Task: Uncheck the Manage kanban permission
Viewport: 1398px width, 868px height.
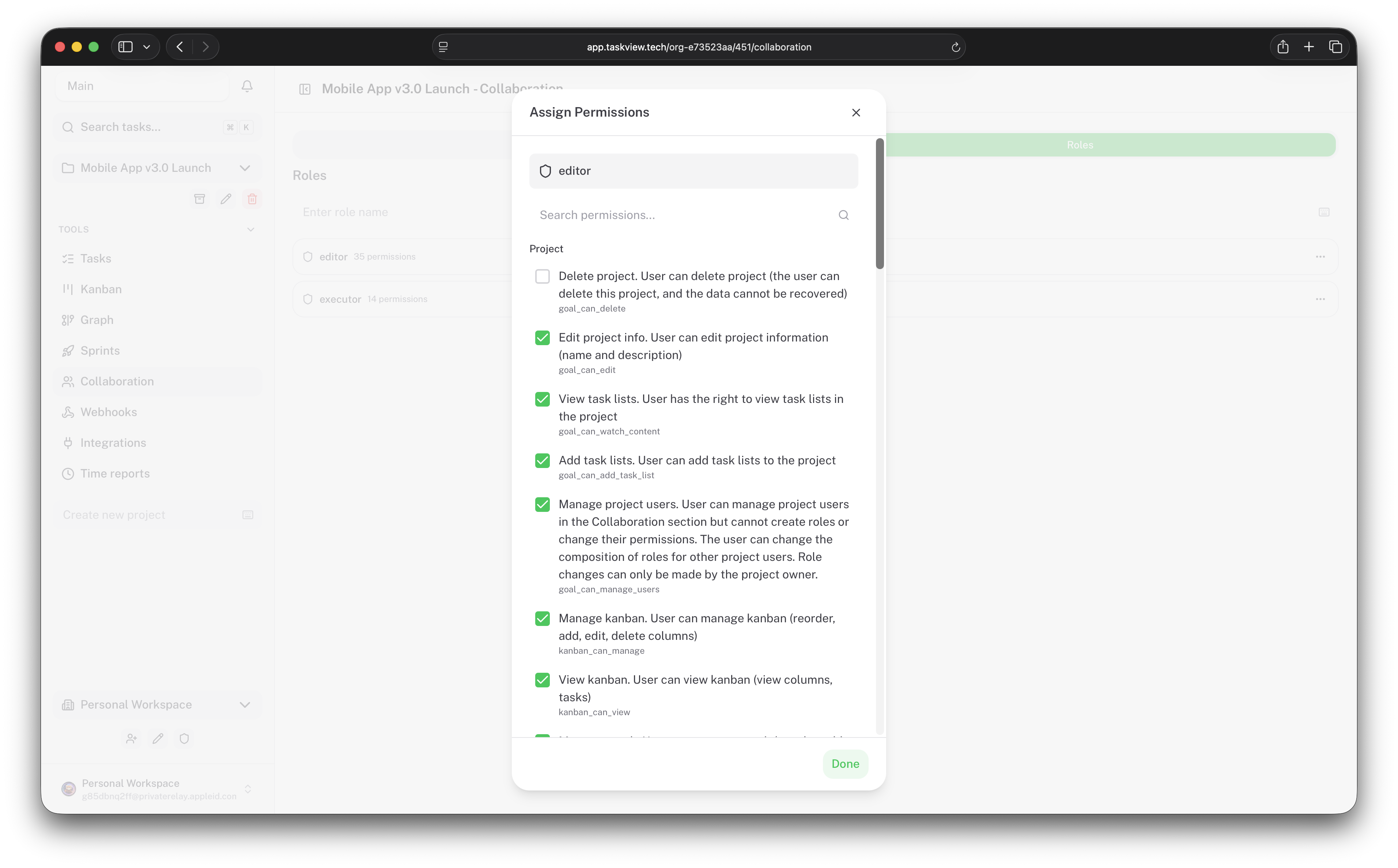Action: (542, 618)
